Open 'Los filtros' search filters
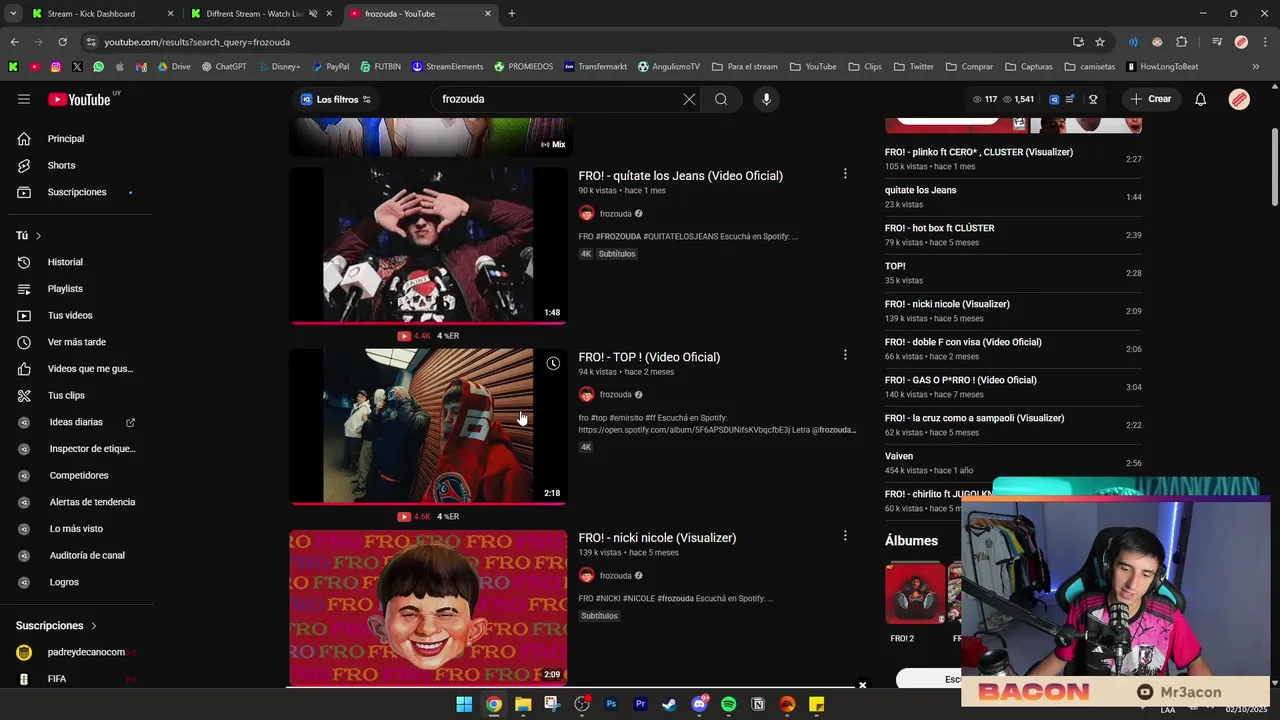1280x720 pixels. point(336,99)
